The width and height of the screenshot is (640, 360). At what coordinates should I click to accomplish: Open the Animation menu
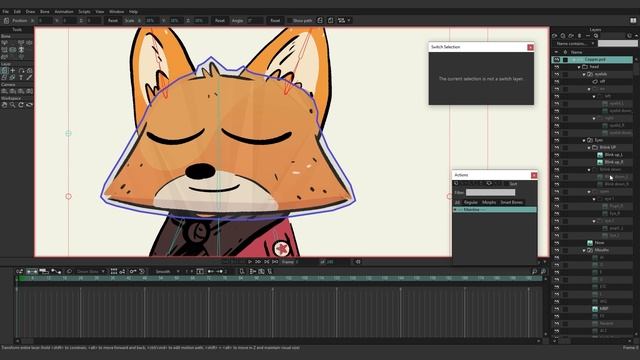tap(64, 11)
